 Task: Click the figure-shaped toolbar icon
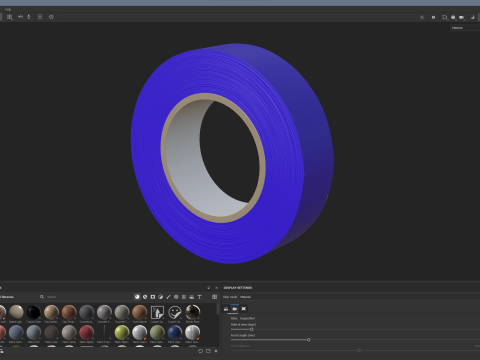pos(29,17)
